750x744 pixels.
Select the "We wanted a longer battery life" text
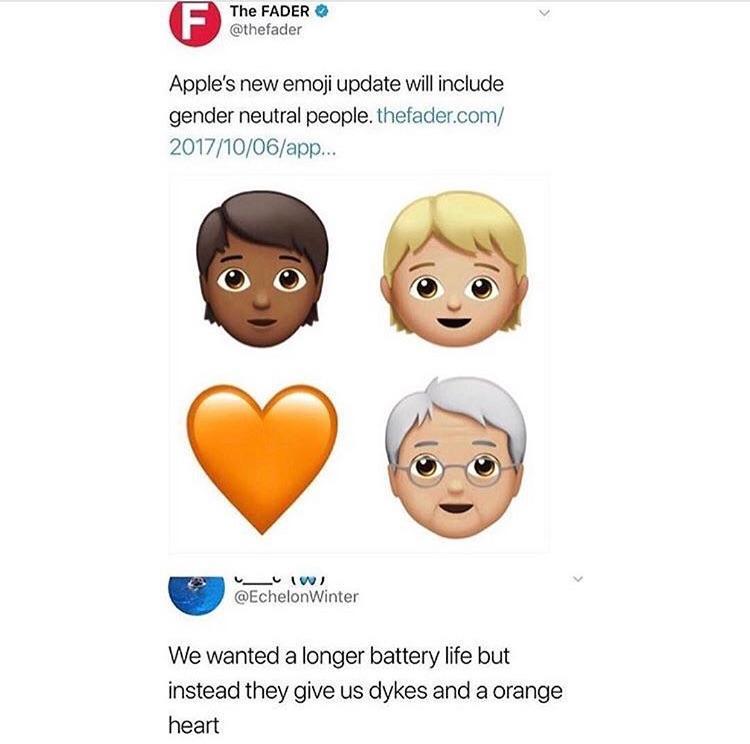coord(339,656)
